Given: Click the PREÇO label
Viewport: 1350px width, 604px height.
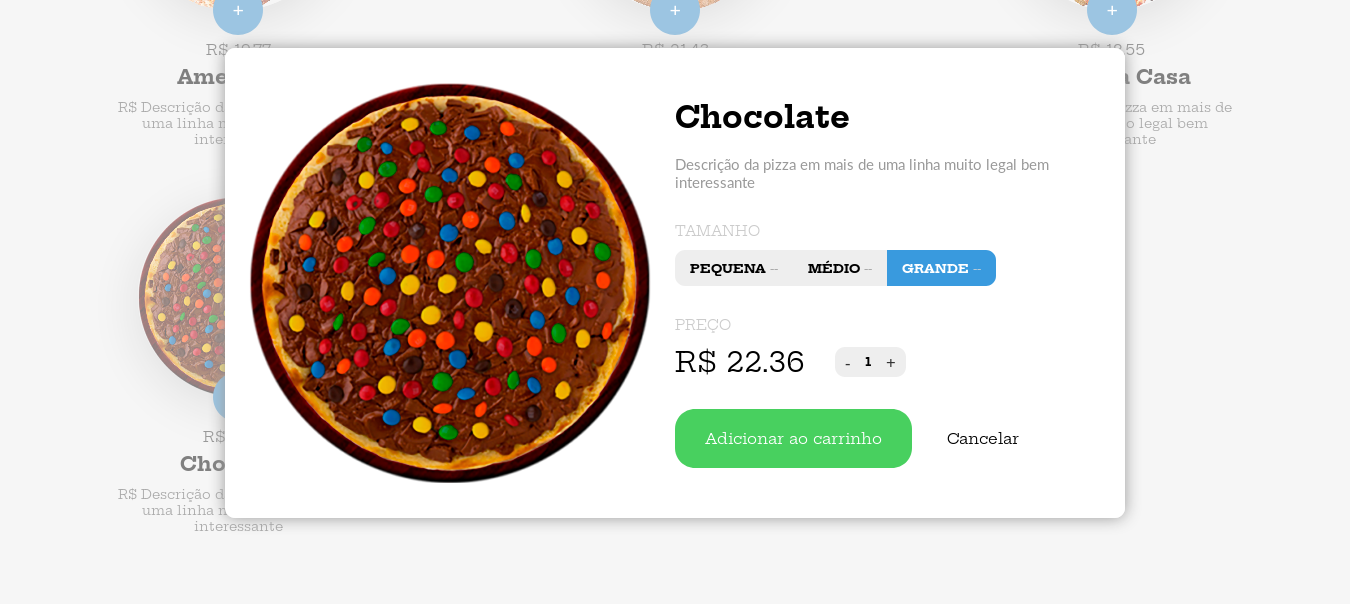Looking at the screenshot, I should point(703,325).
